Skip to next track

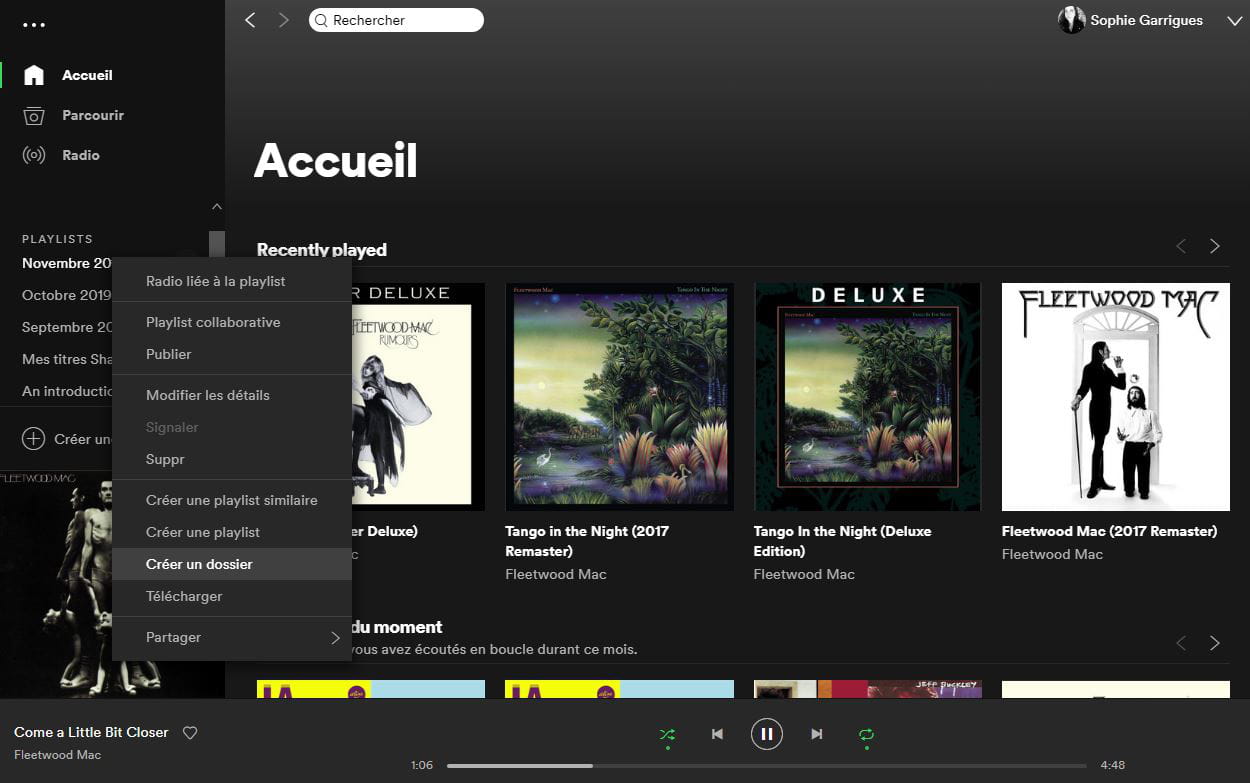[817, 734]
